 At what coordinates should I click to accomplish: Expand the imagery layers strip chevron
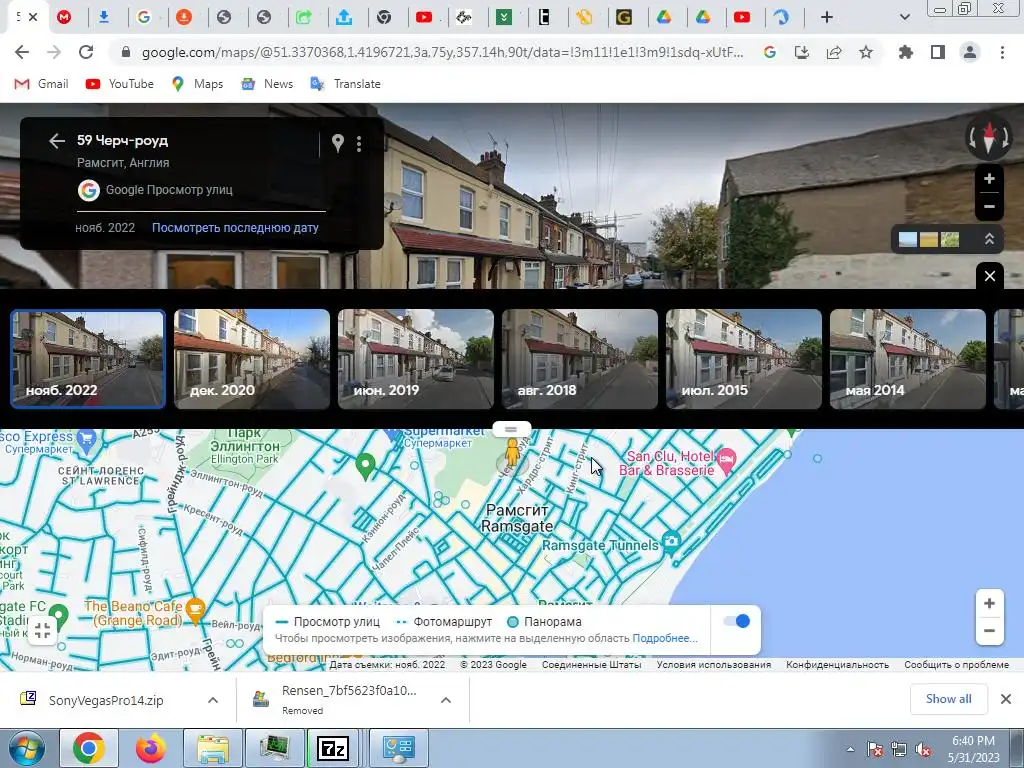[989, 239]
